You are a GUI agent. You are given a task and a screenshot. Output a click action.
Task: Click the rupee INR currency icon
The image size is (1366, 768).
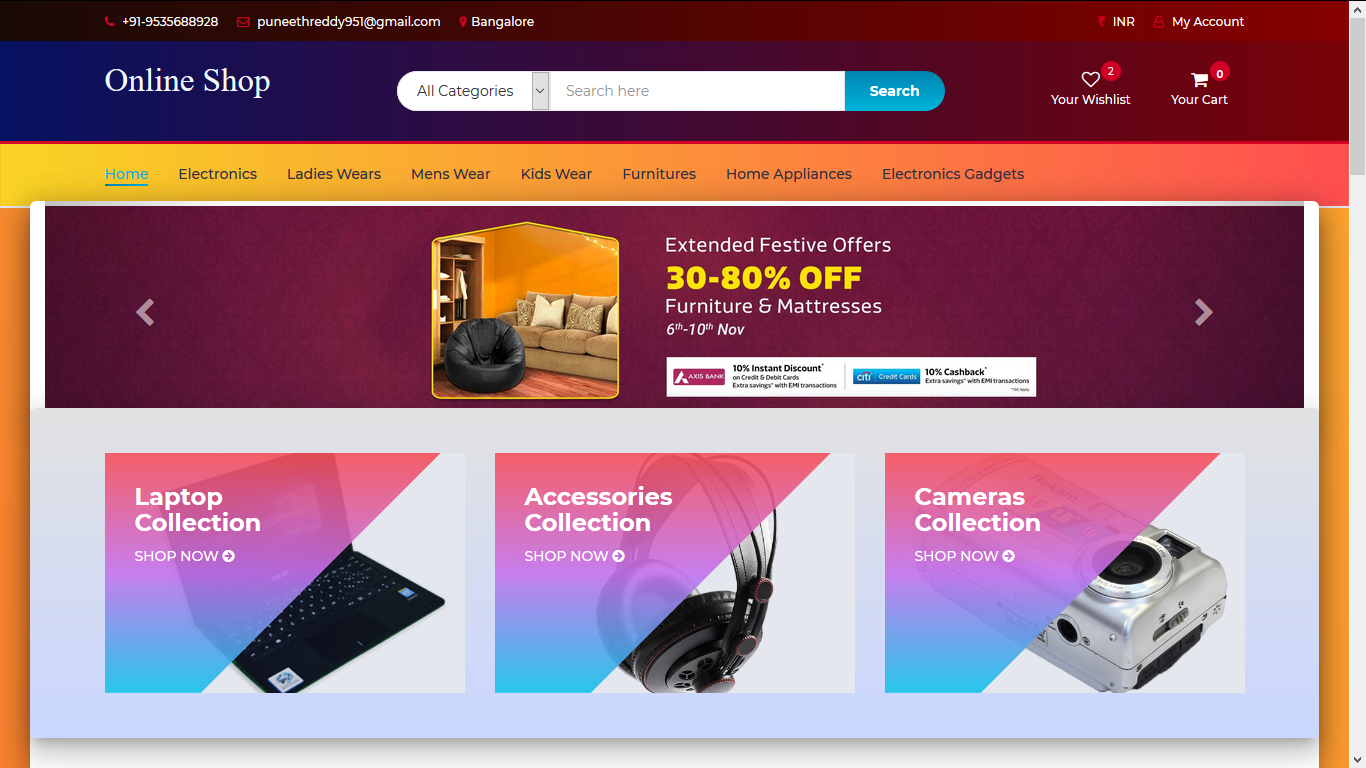1101,21
